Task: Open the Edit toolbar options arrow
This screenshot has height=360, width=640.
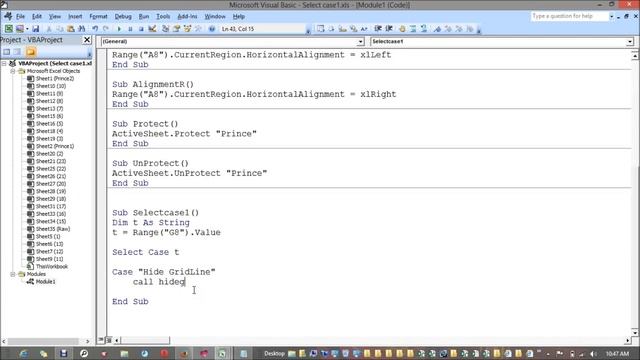Action: 479,29
